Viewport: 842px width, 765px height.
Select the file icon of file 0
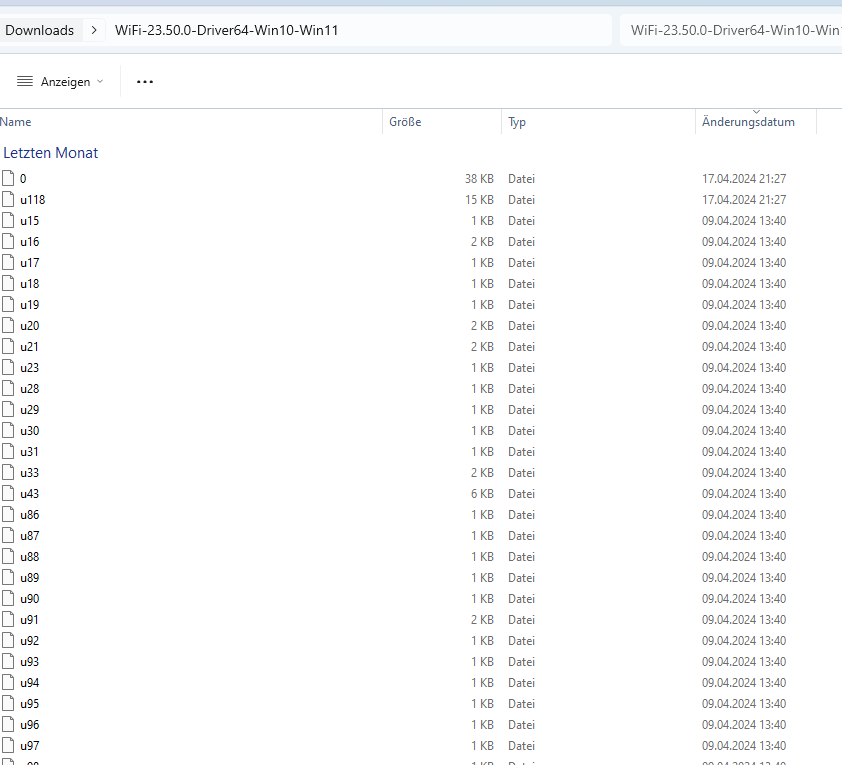point(8,178)
